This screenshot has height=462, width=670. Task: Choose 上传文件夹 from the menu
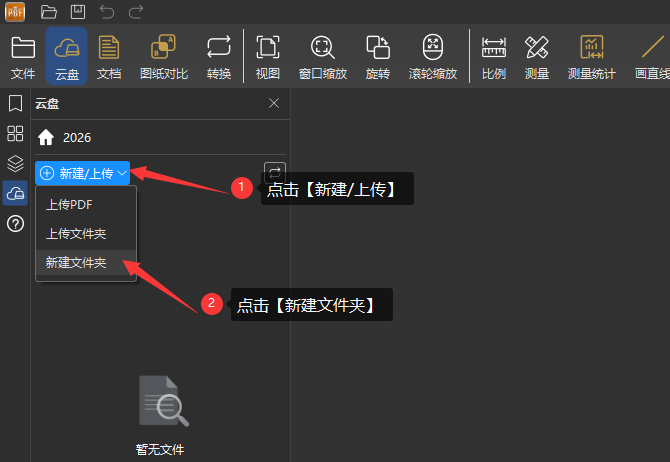coord(76,234)
